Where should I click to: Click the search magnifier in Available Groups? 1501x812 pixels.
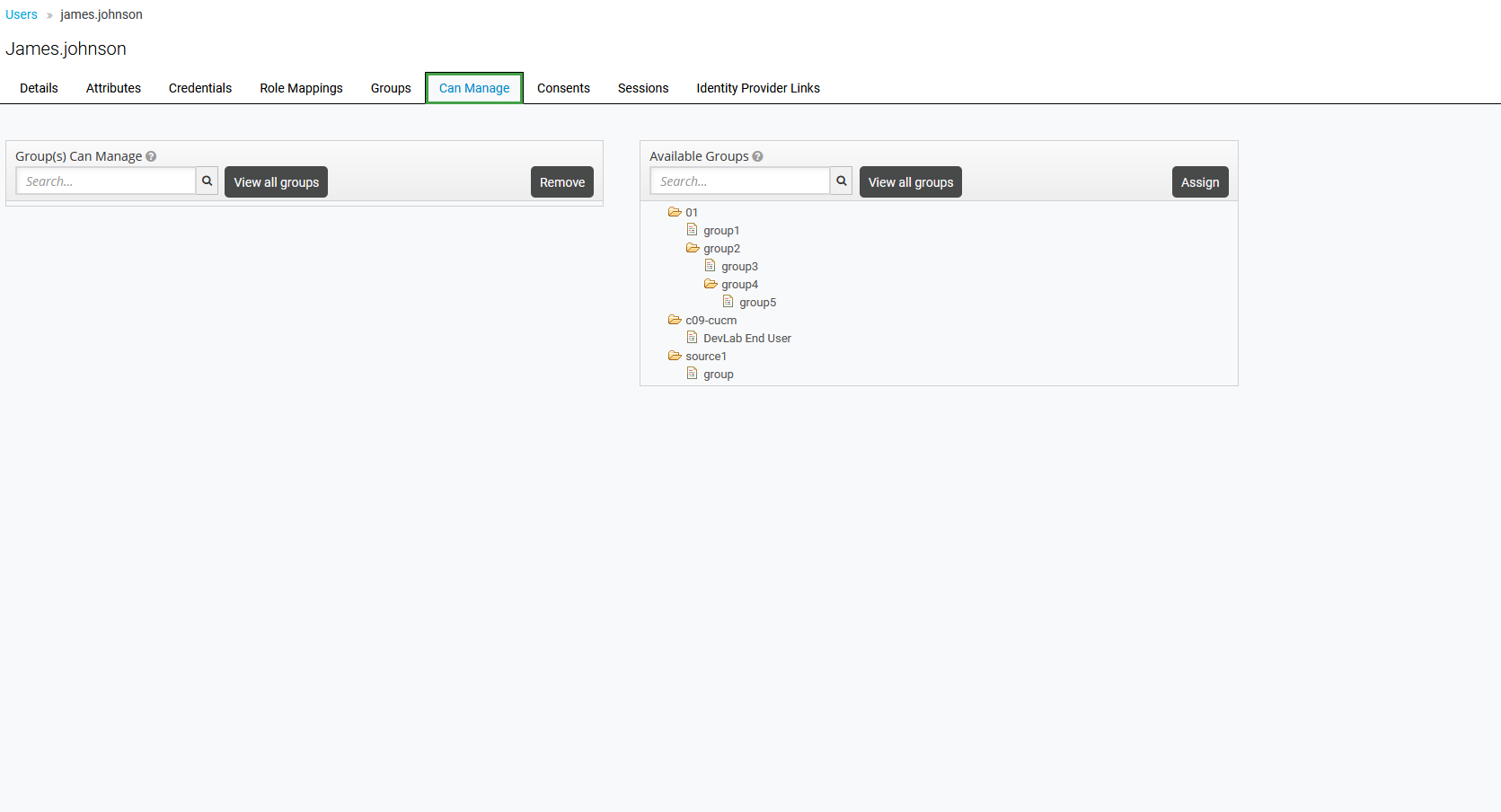pos(841,181)
